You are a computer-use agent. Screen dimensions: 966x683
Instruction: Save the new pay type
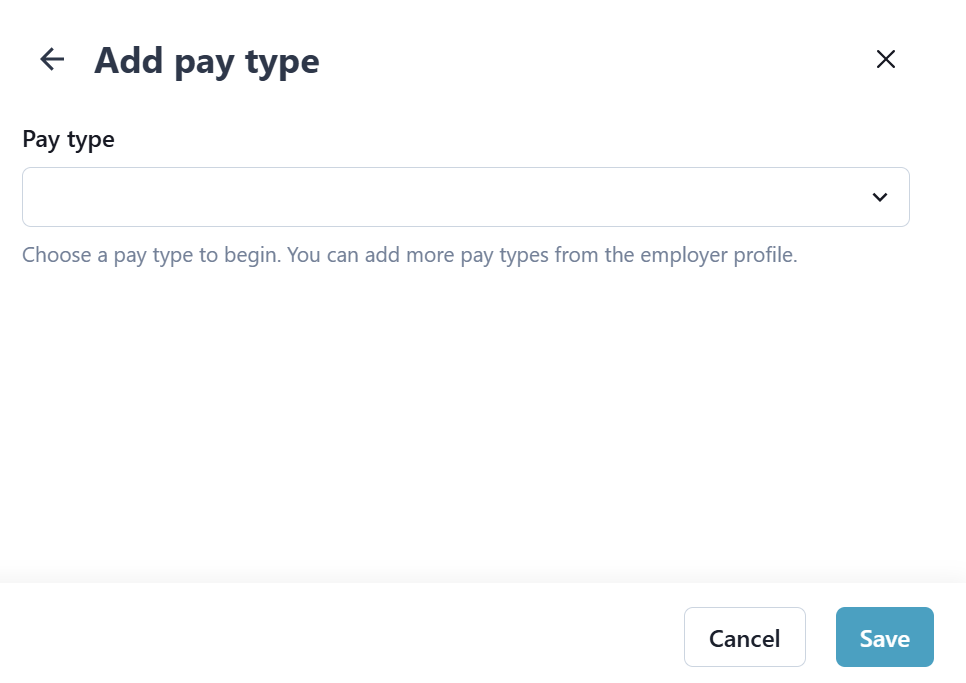pos(884,637)
